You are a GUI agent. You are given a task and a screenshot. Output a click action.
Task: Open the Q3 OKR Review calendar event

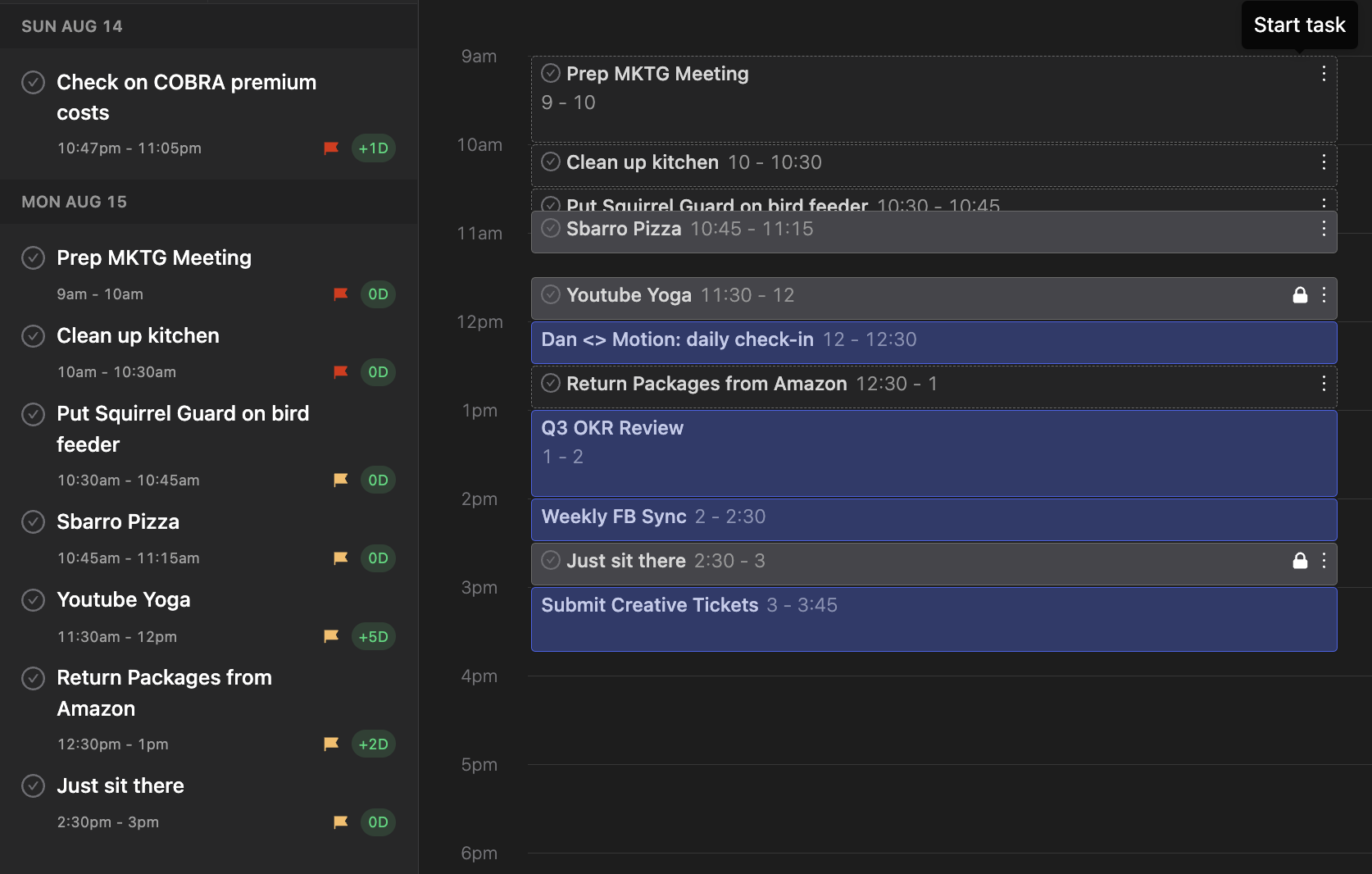(933, 453)
